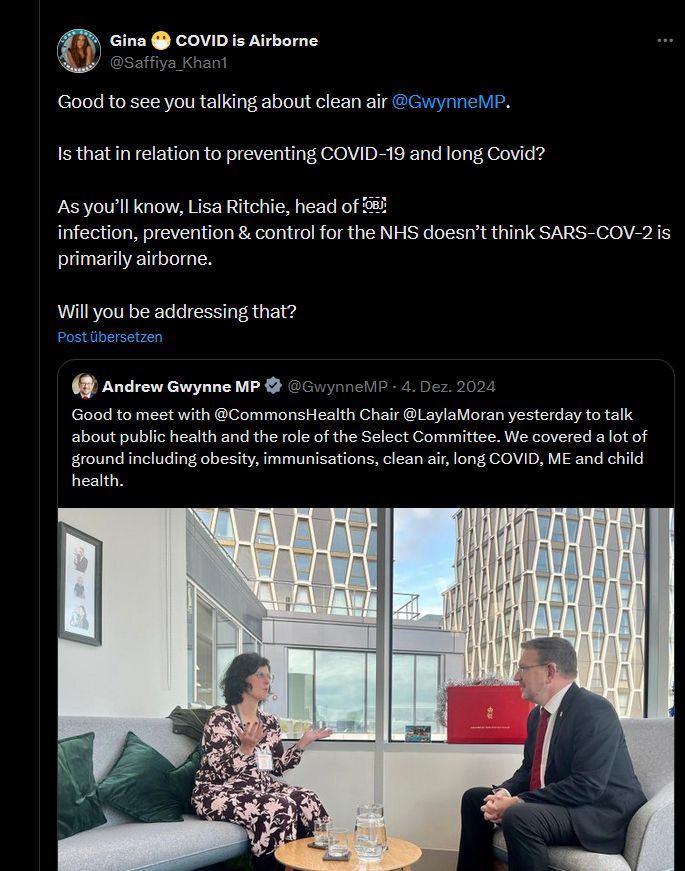
Task: Click display name Gina COVID is Airborne
Action: [x=214, y=41]
